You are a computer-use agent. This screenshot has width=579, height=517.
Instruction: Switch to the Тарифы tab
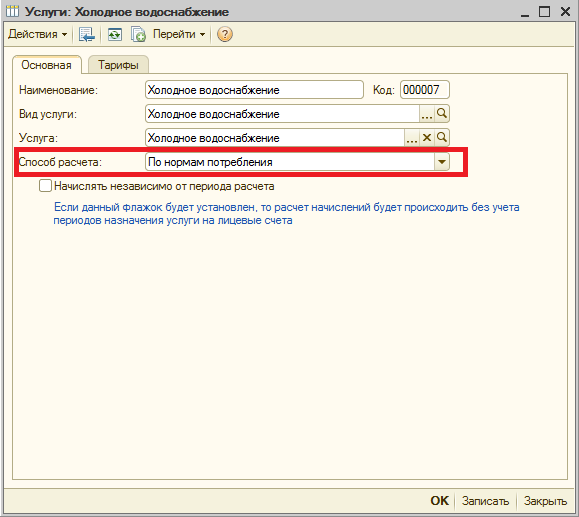[118, 65]
